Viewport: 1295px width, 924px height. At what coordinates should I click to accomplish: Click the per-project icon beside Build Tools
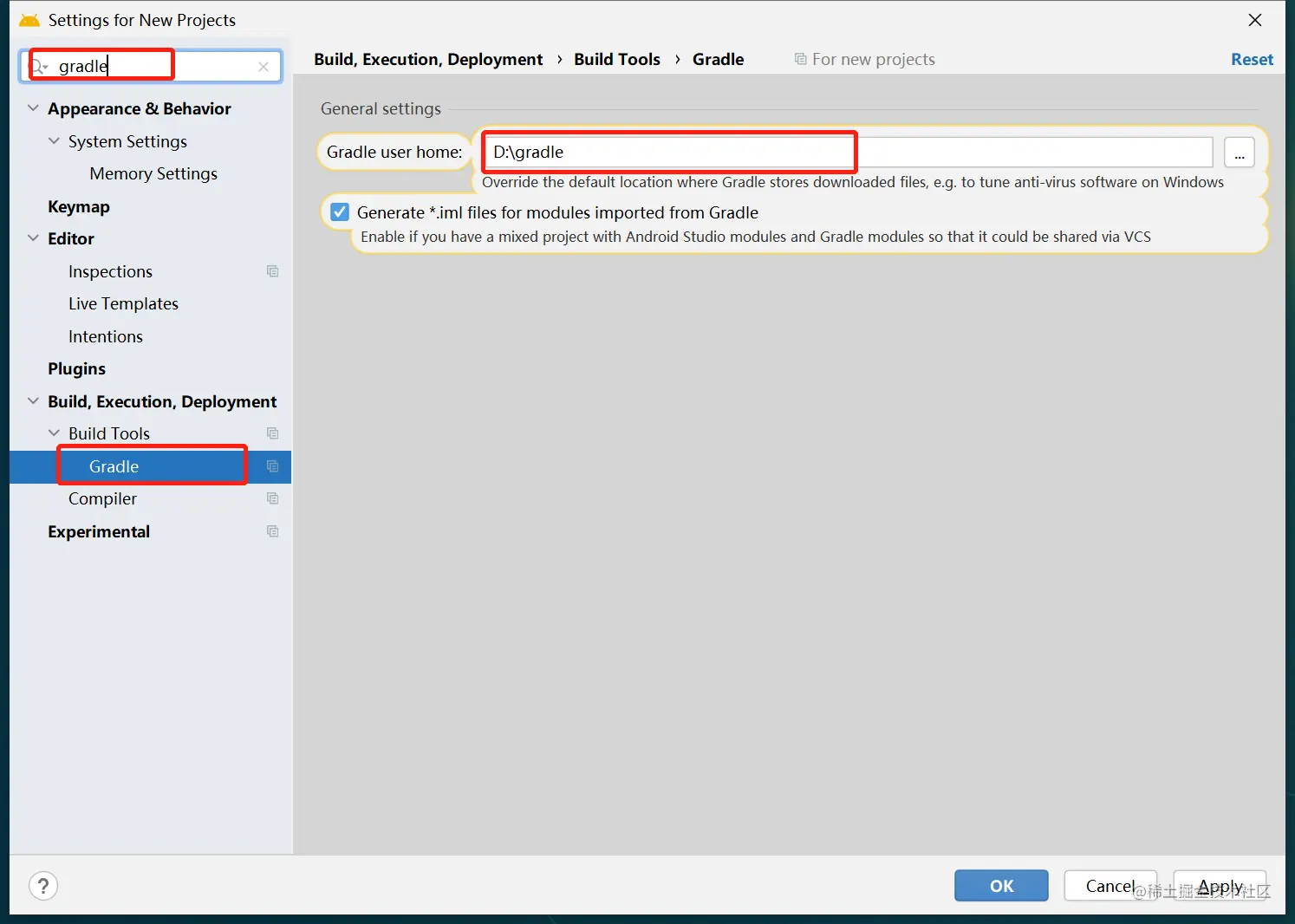(273, 433)
